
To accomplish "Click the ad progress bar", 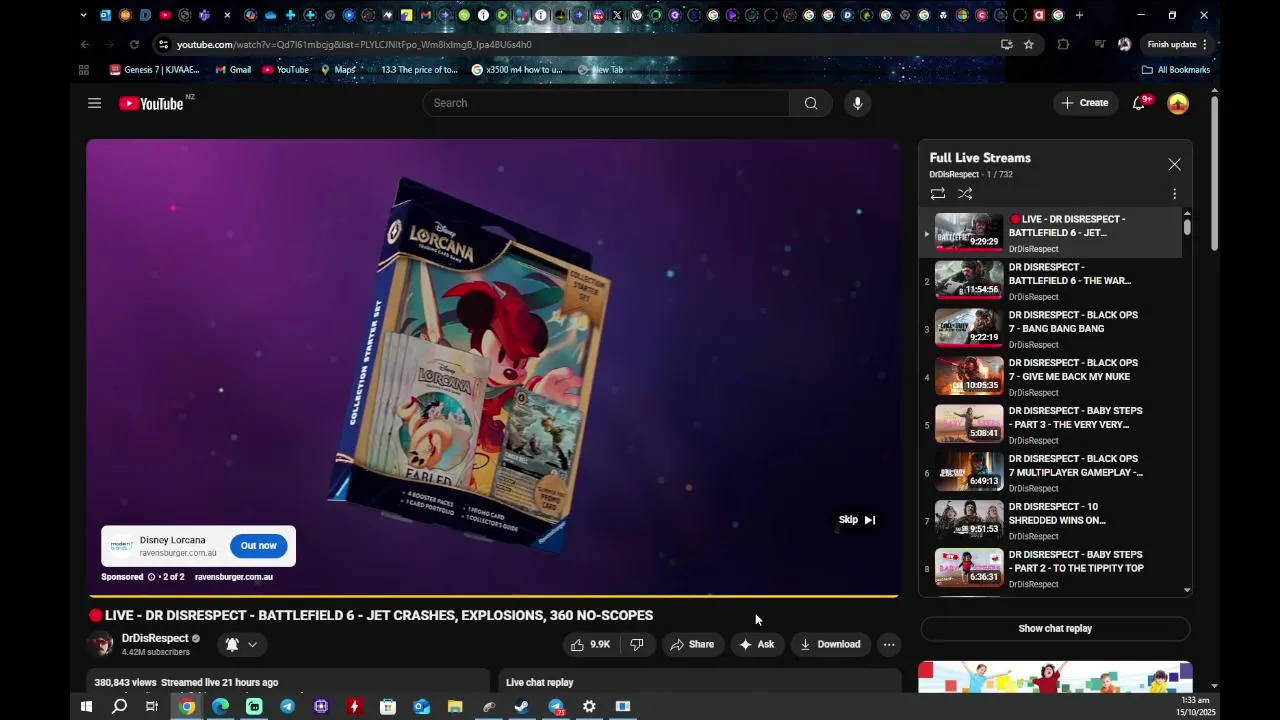I will pos(492,596).
